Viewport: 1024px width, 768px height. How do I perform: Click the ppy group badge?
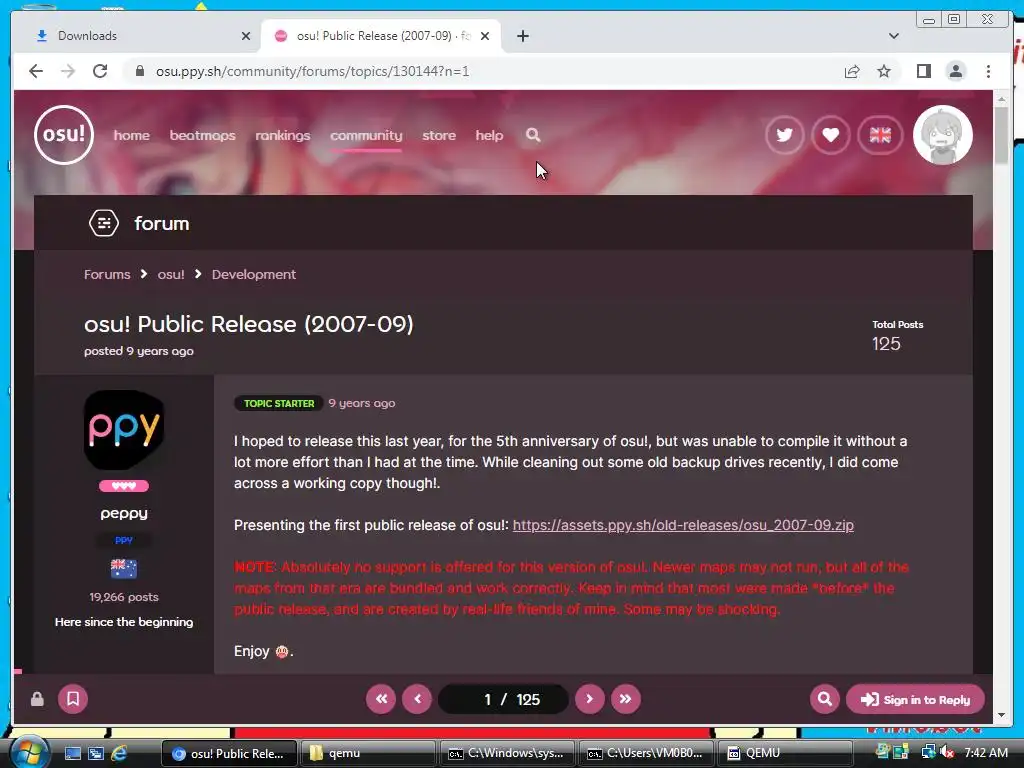(x=123, y=540)
